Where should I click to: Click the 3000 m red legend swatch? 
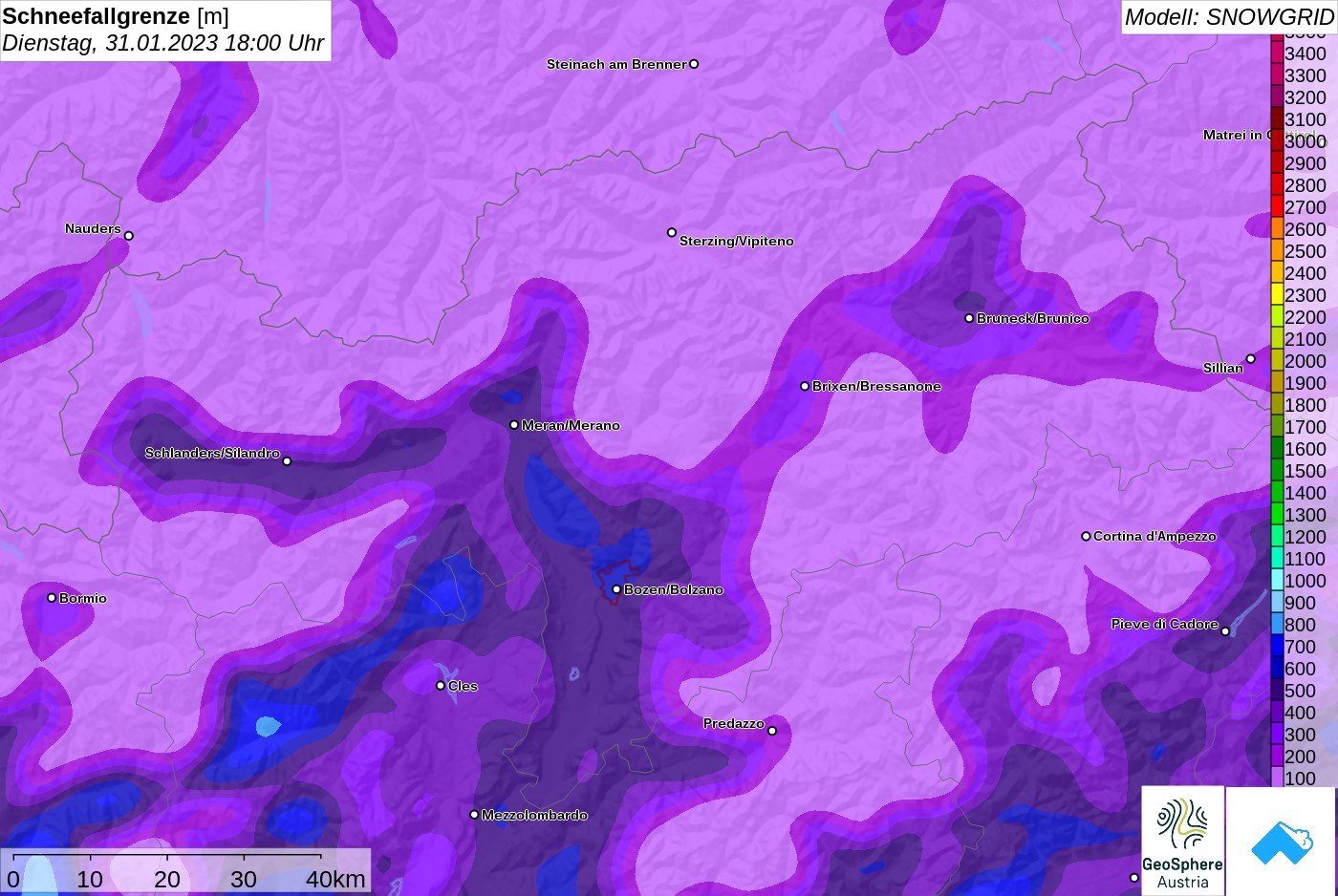click(x=1277, y=140)
